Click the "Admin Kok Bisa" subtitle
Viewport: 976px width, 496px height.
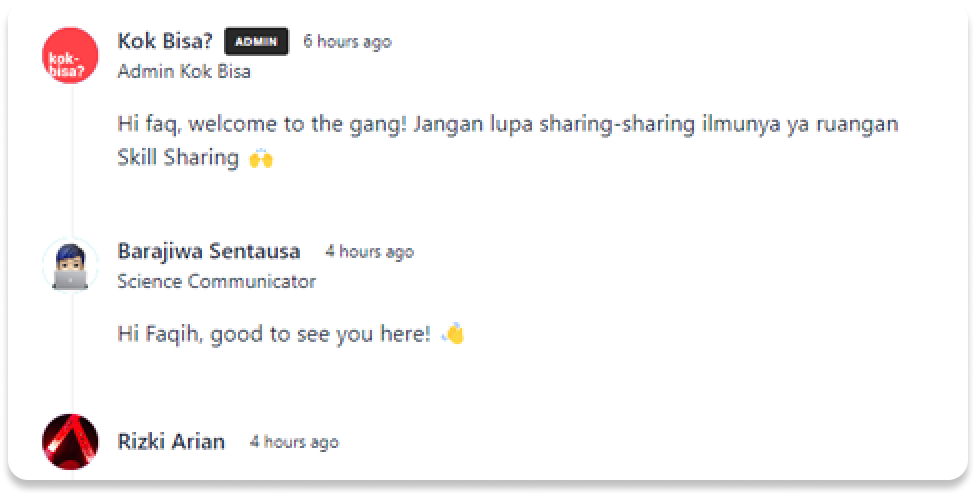pos(184,72)
